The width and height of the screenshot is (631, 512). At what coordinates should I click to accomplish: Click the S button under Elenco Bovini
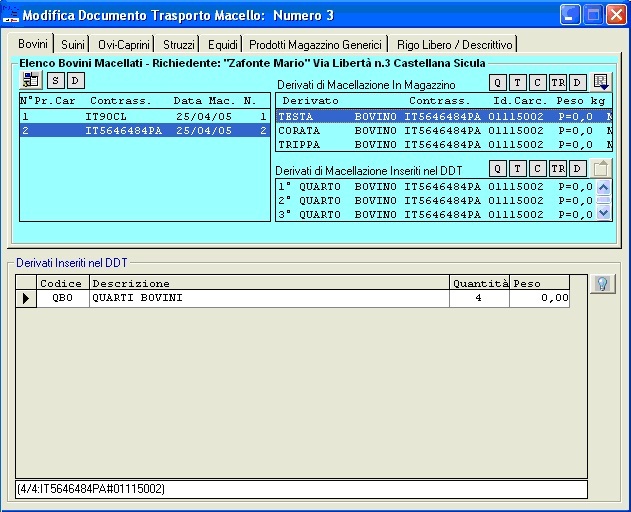[x=56, y=81]
